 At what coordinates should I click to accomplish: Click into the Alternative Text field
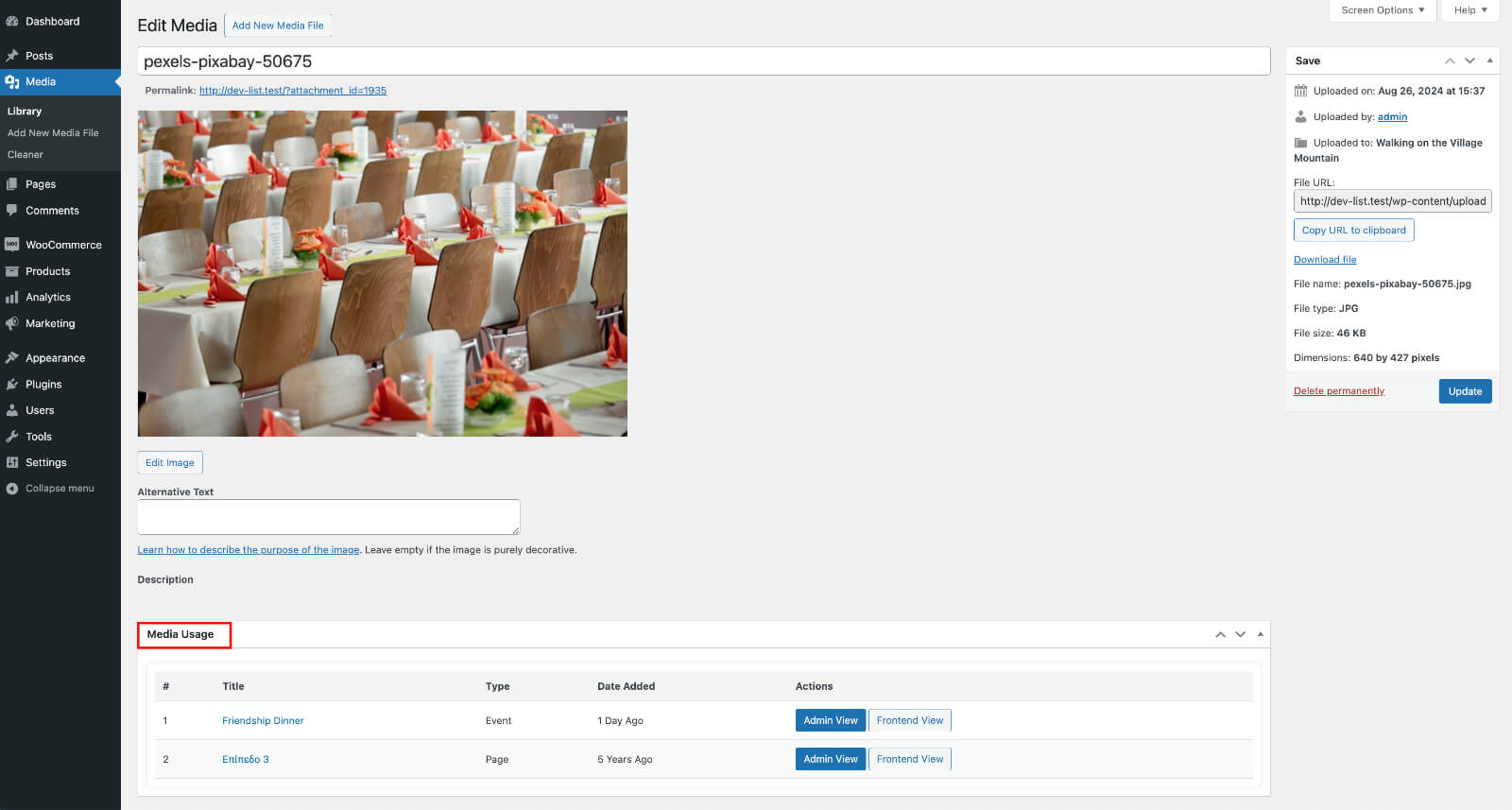pos(329,517)
